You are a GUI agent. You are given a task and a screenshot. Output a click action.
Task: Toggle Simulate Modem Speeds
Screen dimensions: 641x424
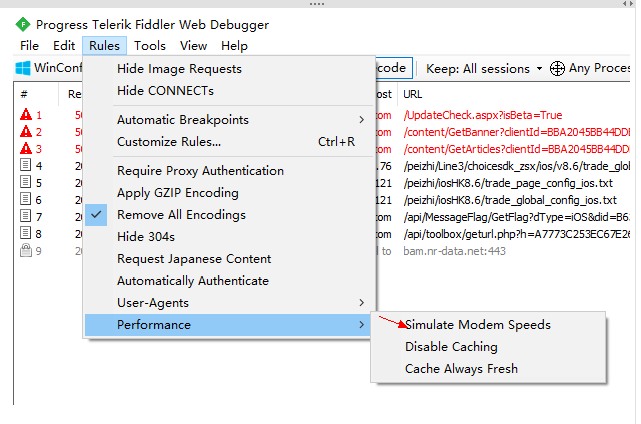pos(488,325)
